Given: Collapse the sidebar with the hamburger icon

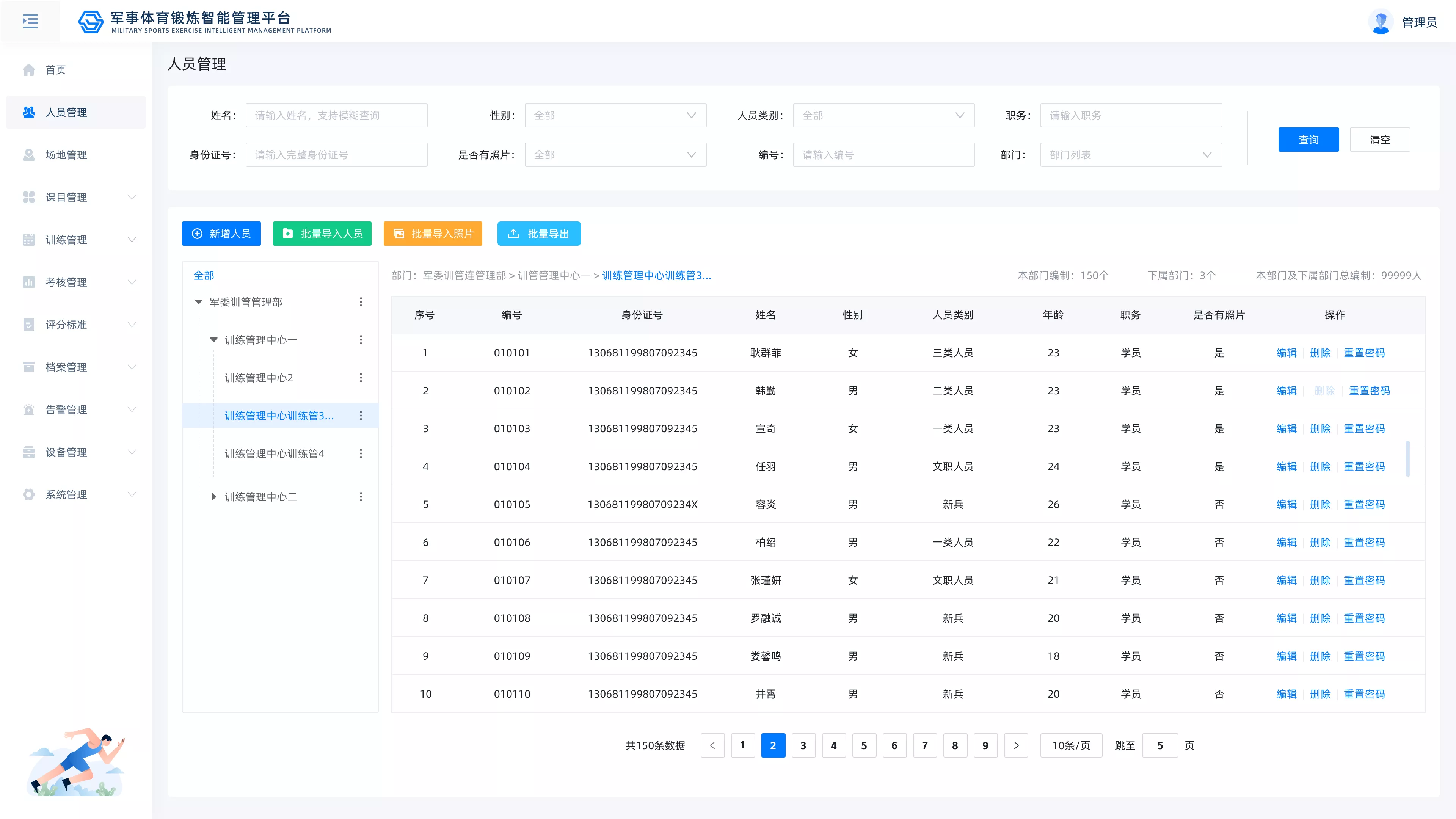Looking at the screenshot, I should click(x=30, y=22).
